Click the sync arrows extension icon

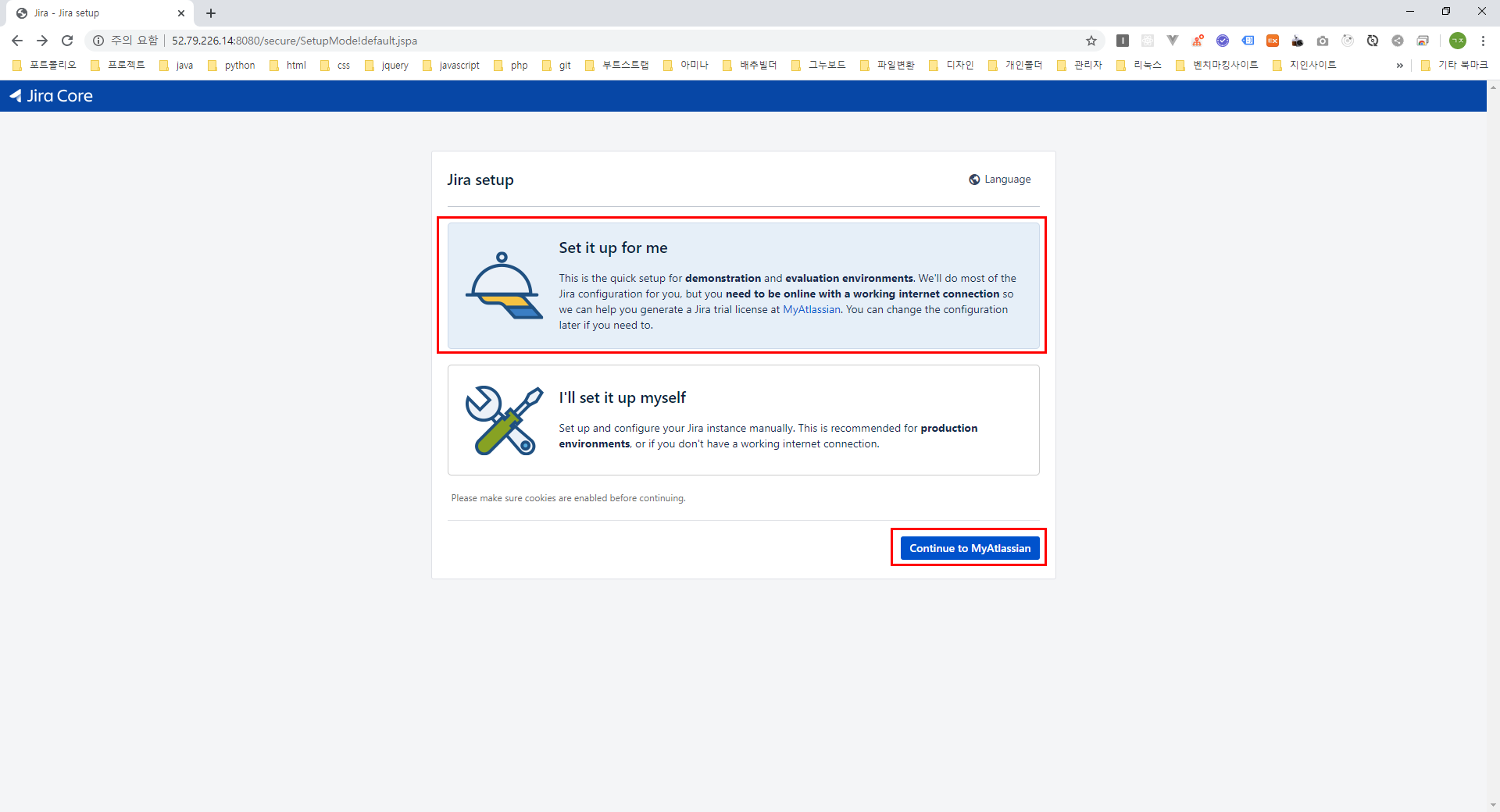[x=1373, y=41]
